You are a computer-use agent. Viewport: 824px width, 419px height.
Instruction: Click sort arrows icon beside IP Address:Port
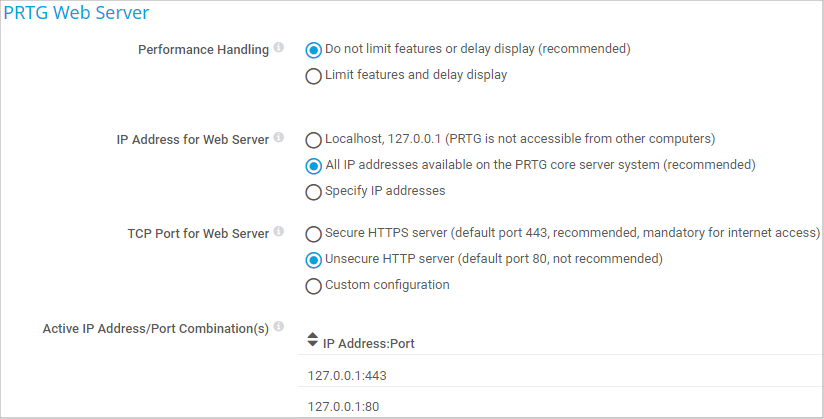(313, 340)
